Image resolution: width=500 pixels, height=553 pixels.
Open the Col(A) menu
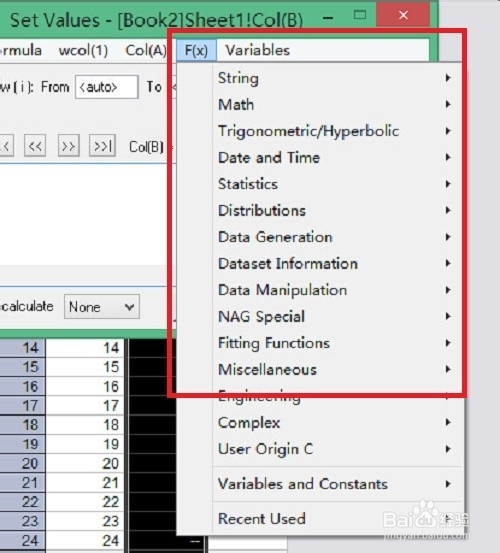pos(146,50)
